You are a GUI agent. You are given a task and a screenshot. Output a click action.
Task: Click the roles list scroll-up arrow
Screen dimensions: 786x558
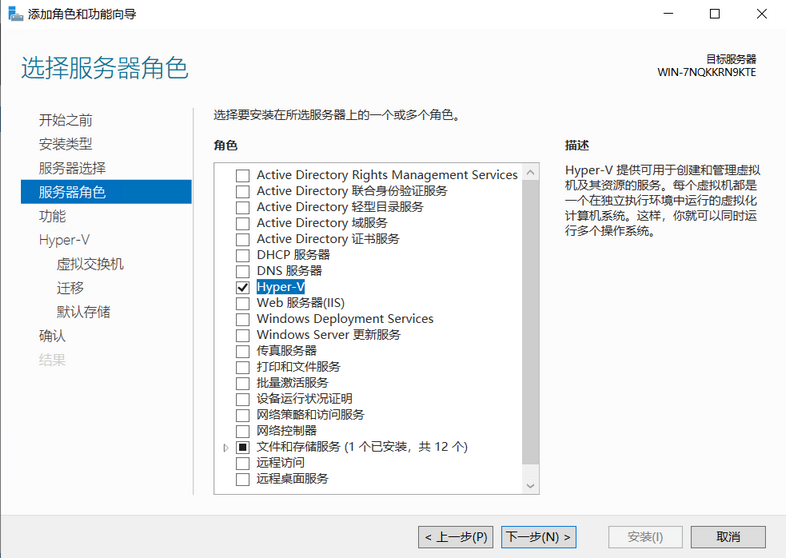530,172
